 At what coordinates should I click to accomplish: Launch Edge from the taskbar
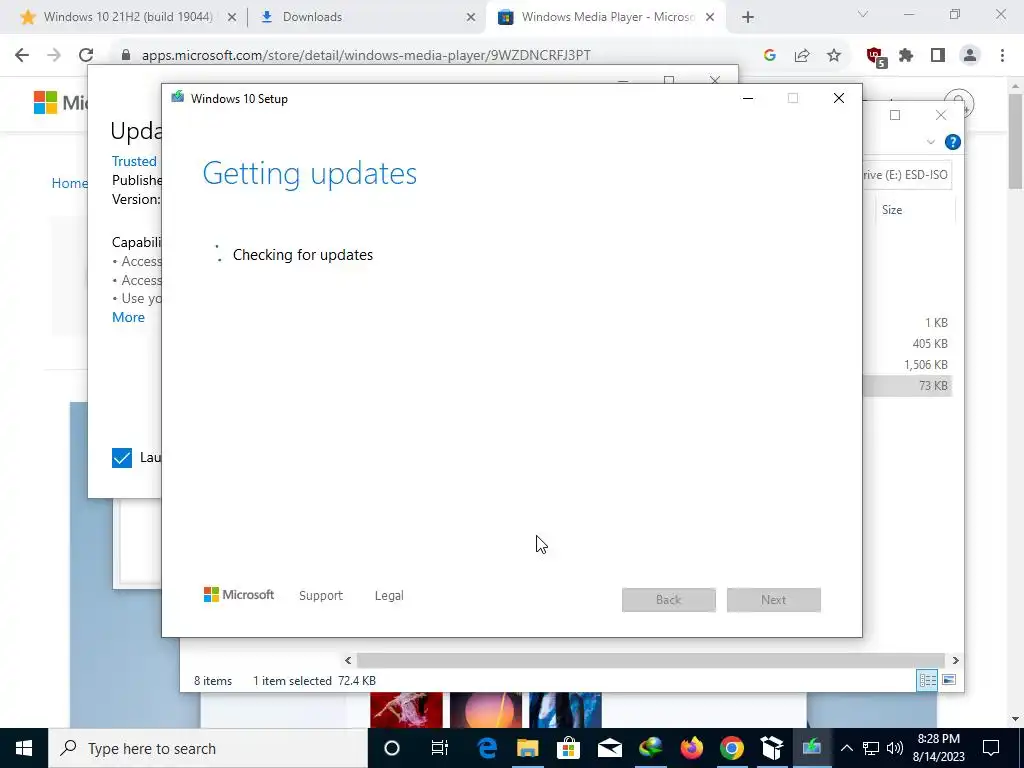487,748
